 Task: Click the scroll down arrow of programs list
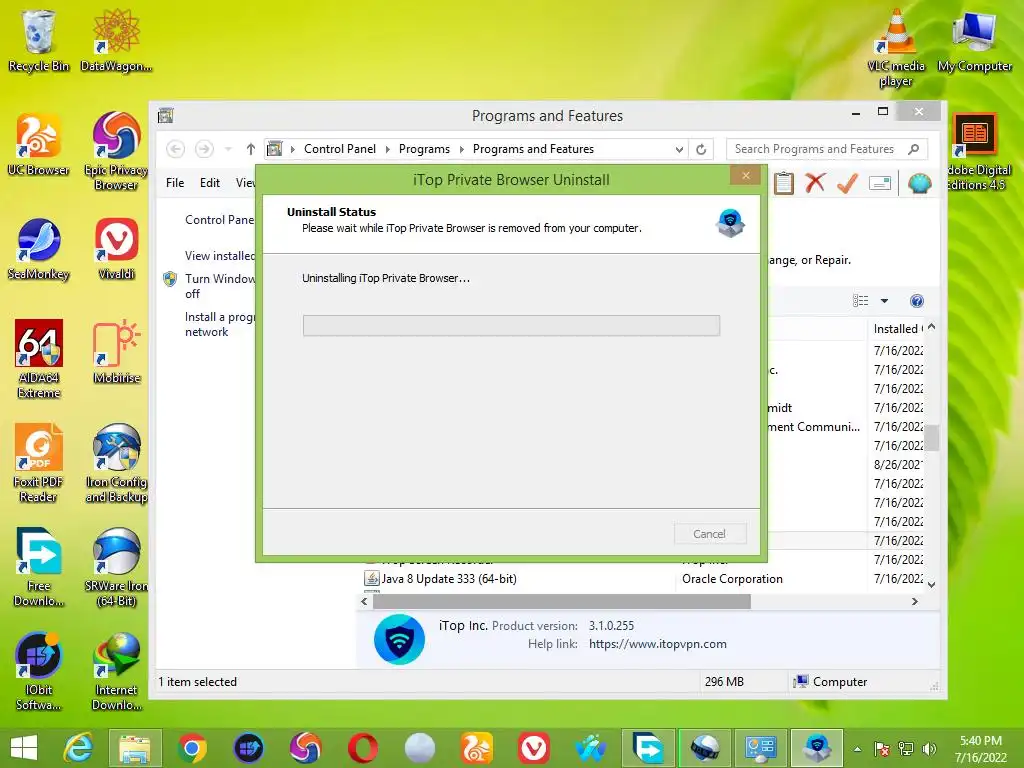pos(932,584)
